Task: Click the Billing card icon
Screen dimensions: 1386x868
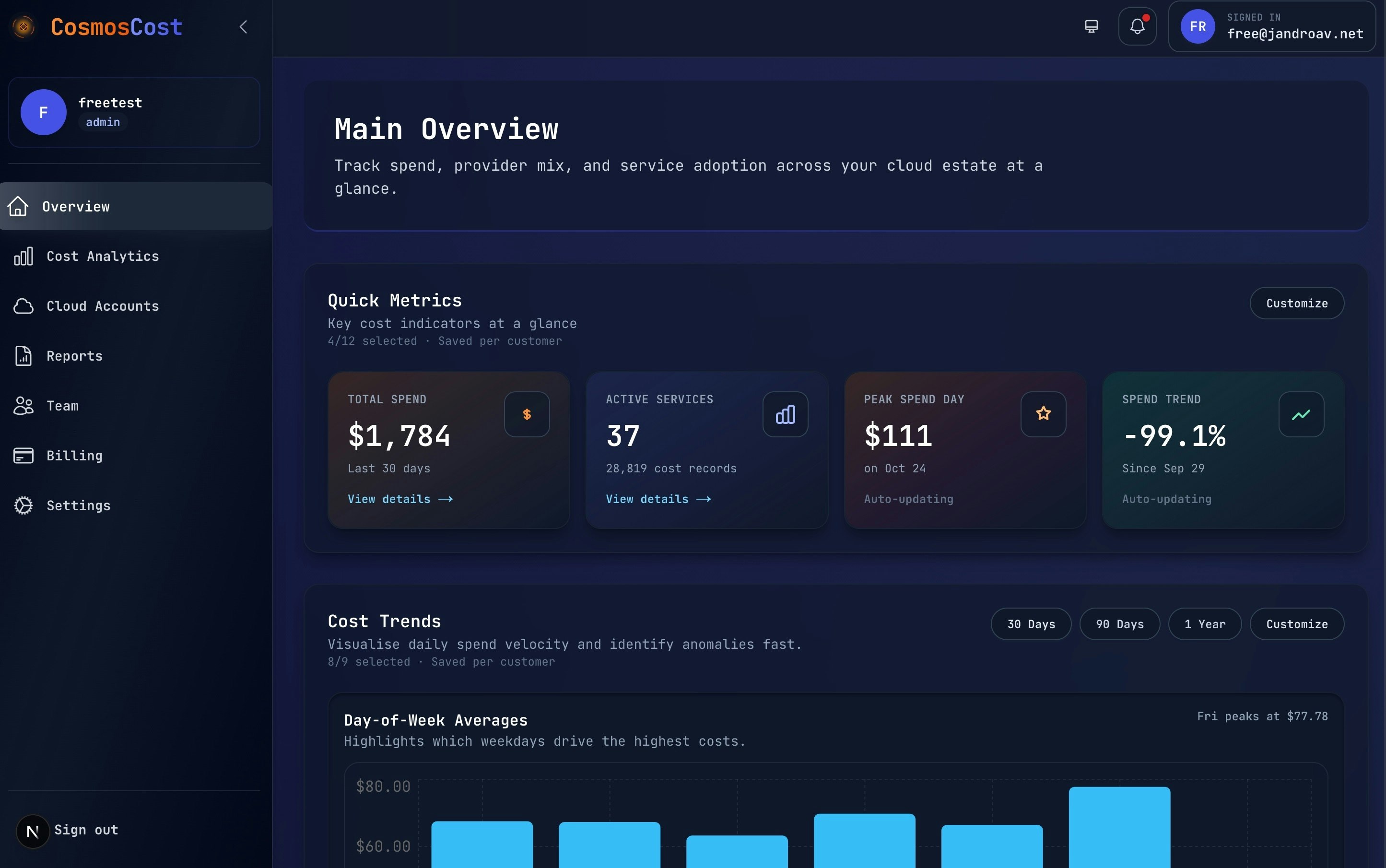Action: [23, 455]
